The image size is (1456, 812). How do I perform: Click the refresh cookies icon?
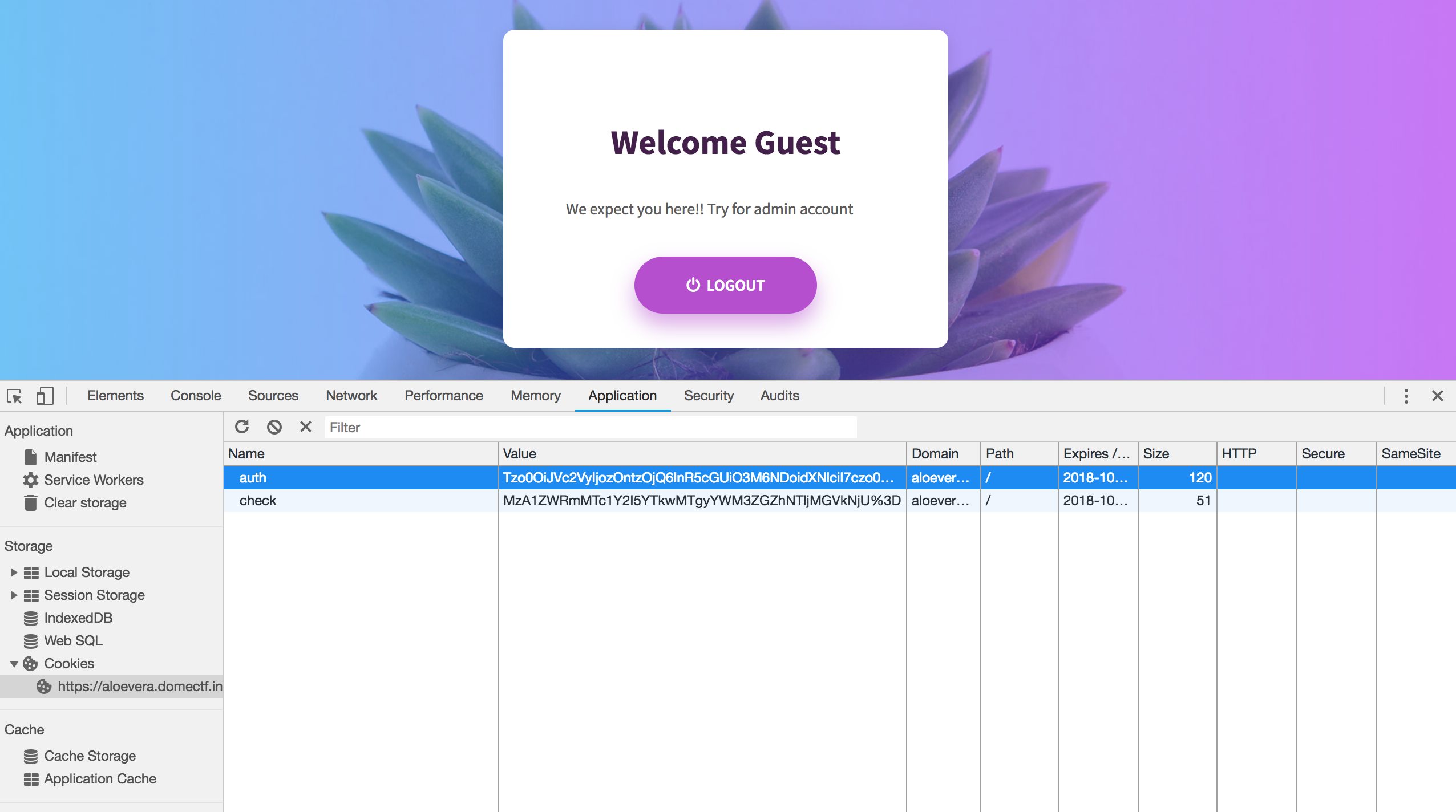(x=242, y=427)
